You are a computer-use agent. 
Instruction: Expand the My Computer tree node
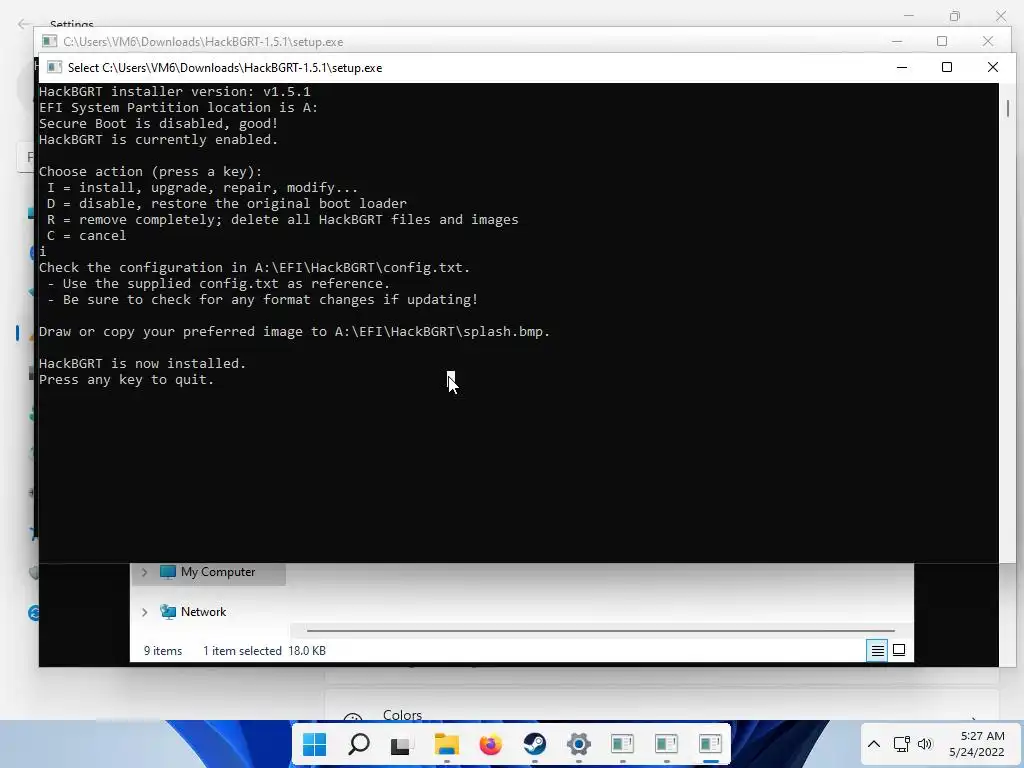coord(144,572)
